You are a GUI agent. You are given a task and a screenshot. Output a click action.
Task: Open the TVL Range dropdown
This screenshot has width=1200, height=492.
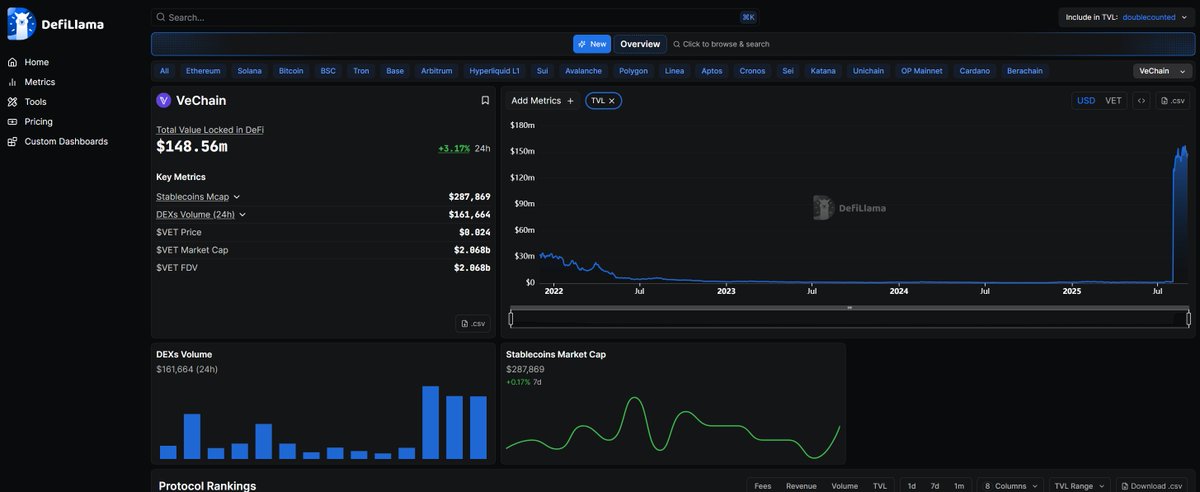pyautogui.click(x=1079, y=486)
